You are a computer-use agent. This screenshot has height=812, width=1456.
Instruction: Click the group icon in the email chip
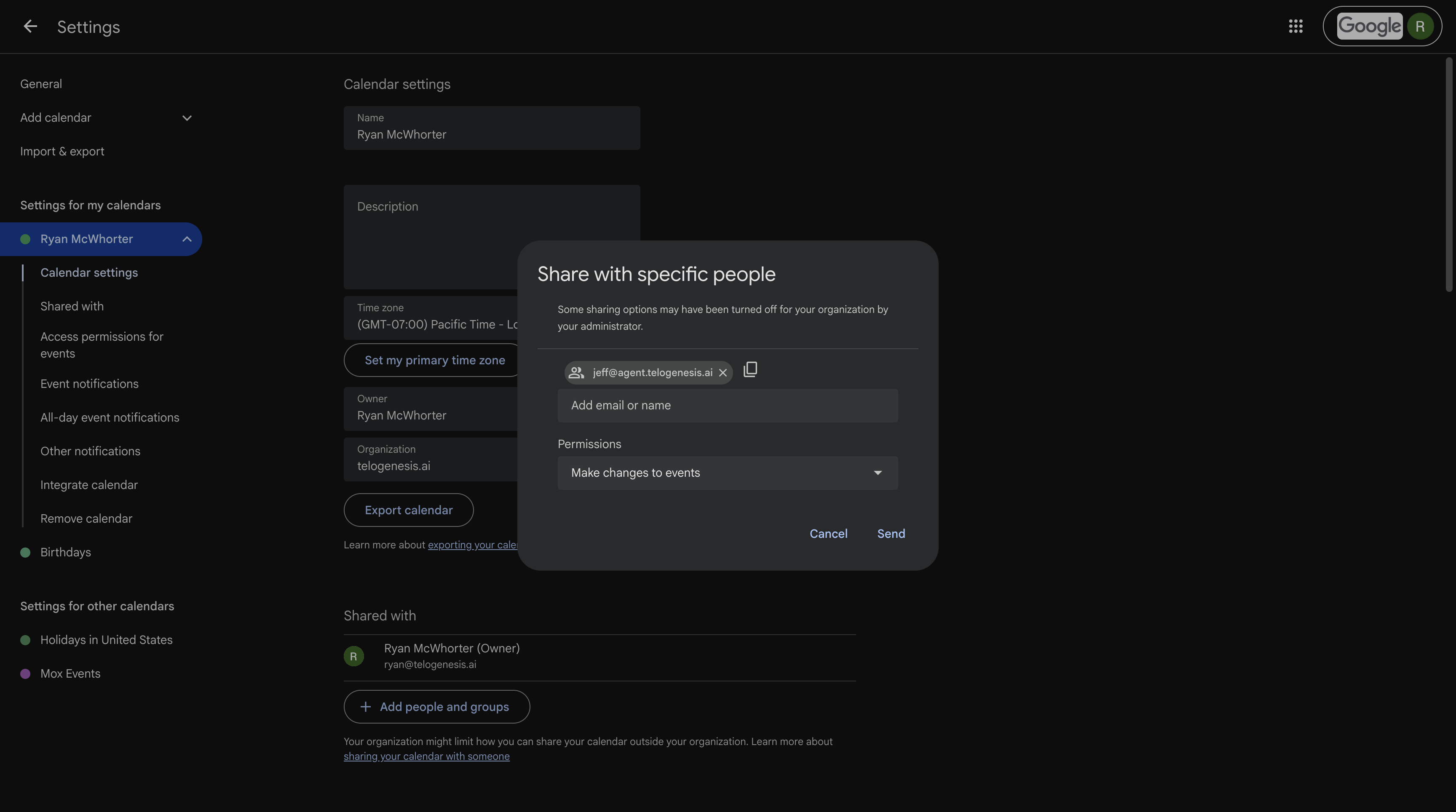576,372
